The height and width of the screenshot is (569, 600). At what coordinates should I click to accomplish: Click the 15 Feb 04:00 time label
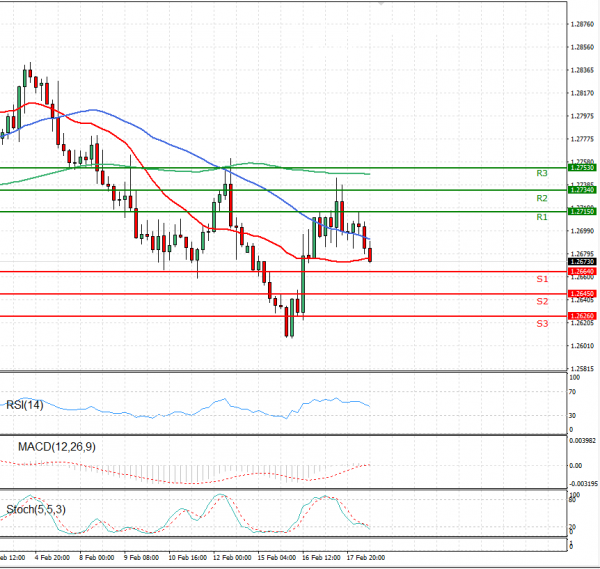[277, 558]
